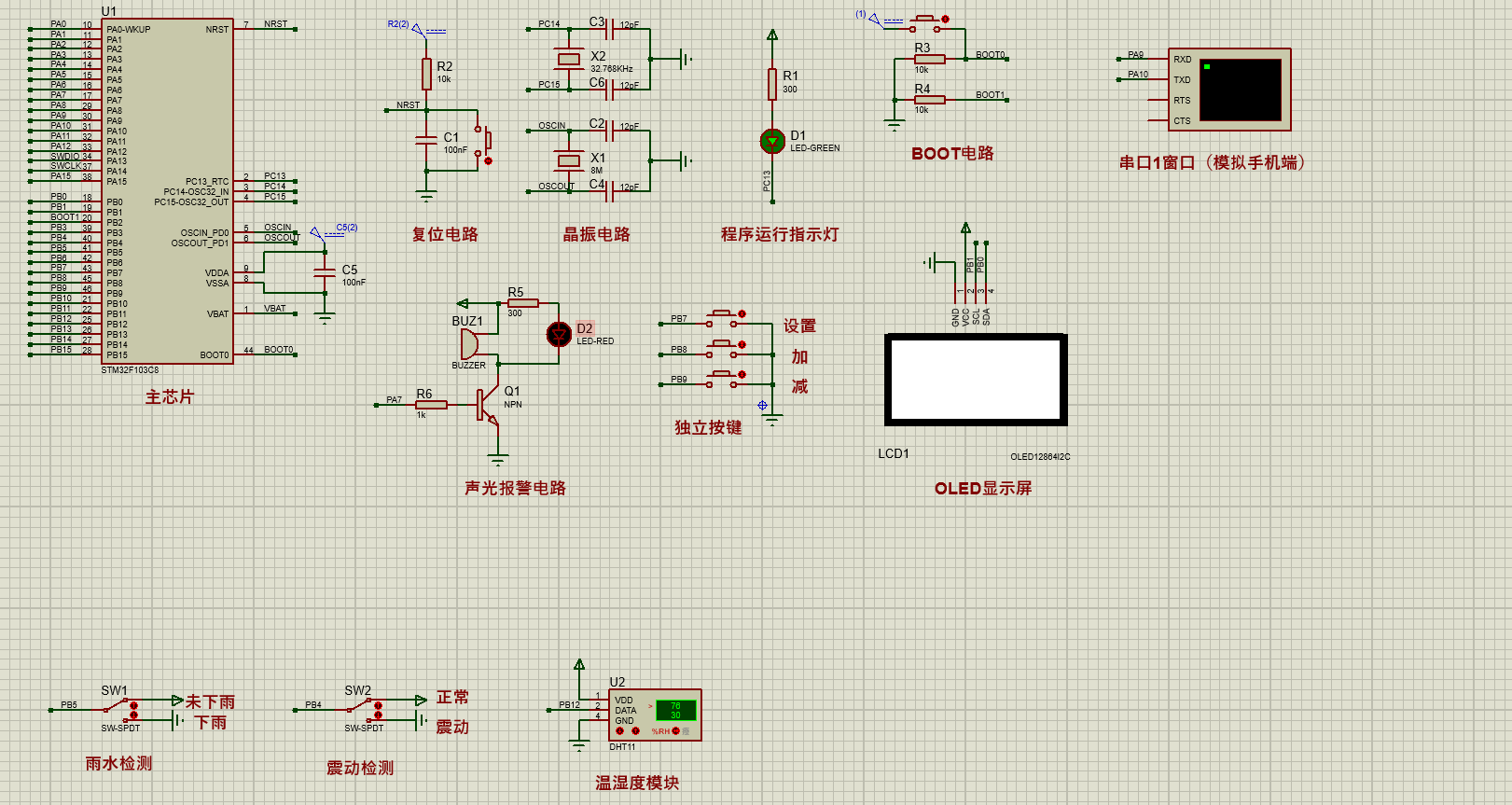Select the DHT11 sensor U2 body
The width and height of the screenshot is (1512, 805).
655,715
